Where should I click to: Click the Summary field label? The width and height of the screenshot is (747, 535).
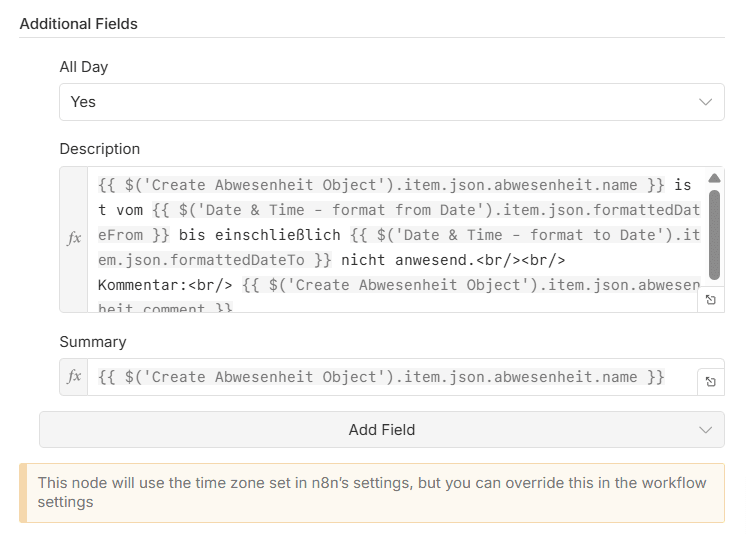click(93, 342)
